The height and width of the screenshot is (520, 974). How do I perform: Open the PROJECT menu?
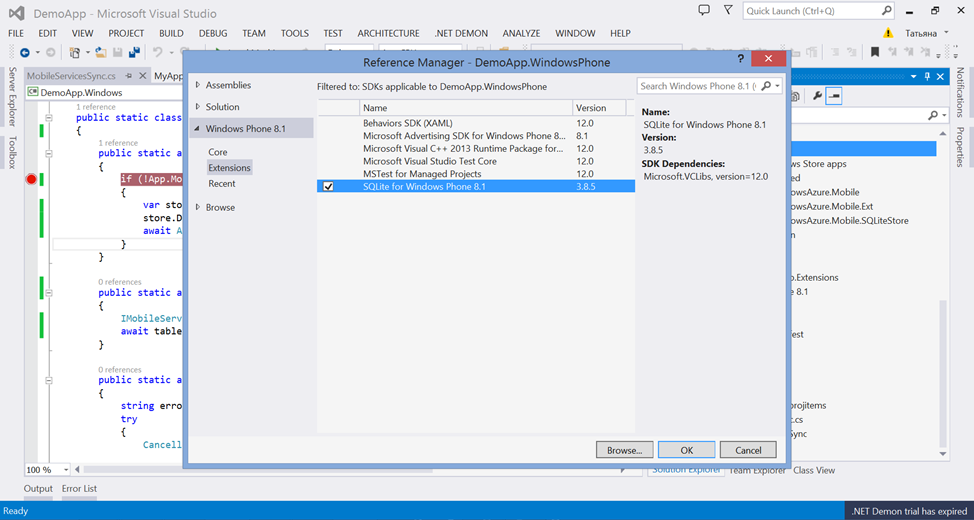(126, 34)
